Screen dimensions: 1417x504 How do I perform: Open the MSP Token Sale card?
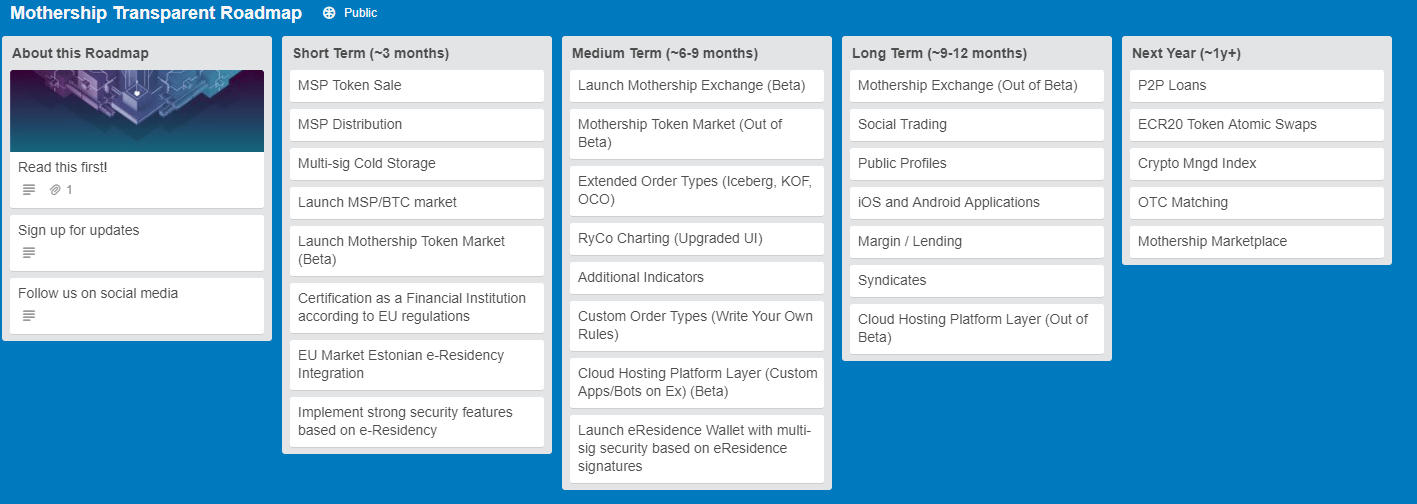click(417, 85)
